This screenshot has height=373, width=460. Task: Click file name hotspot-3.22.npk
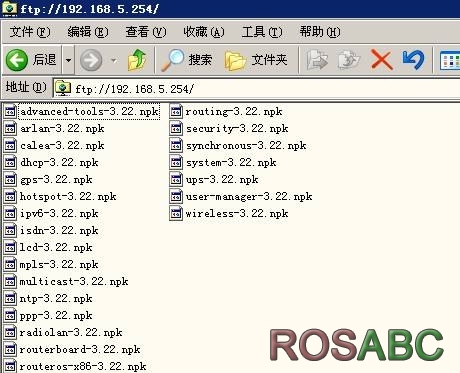coord(68,196)
